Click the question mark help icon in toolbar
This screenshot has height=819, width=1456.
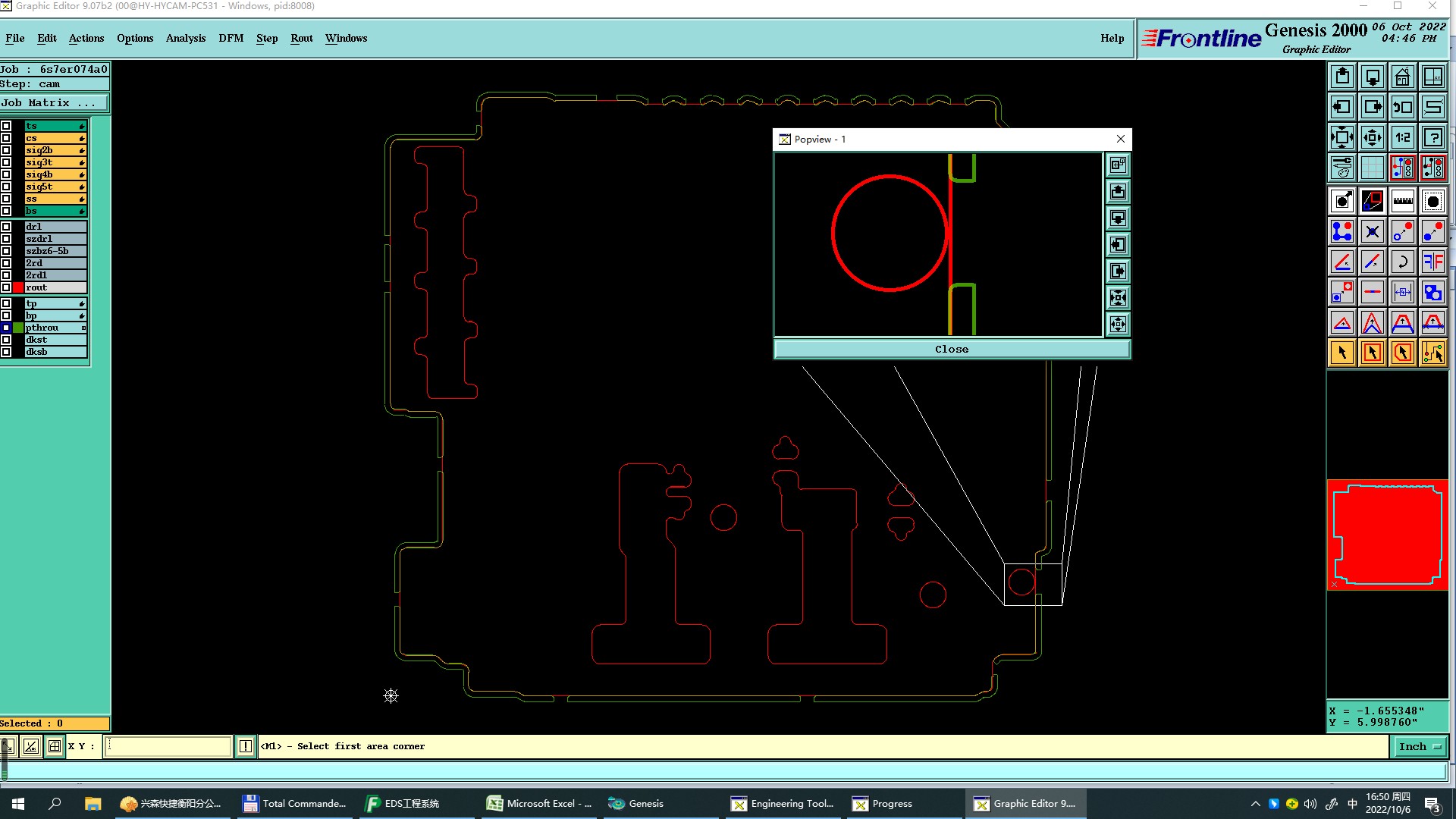click(1432, 137)
